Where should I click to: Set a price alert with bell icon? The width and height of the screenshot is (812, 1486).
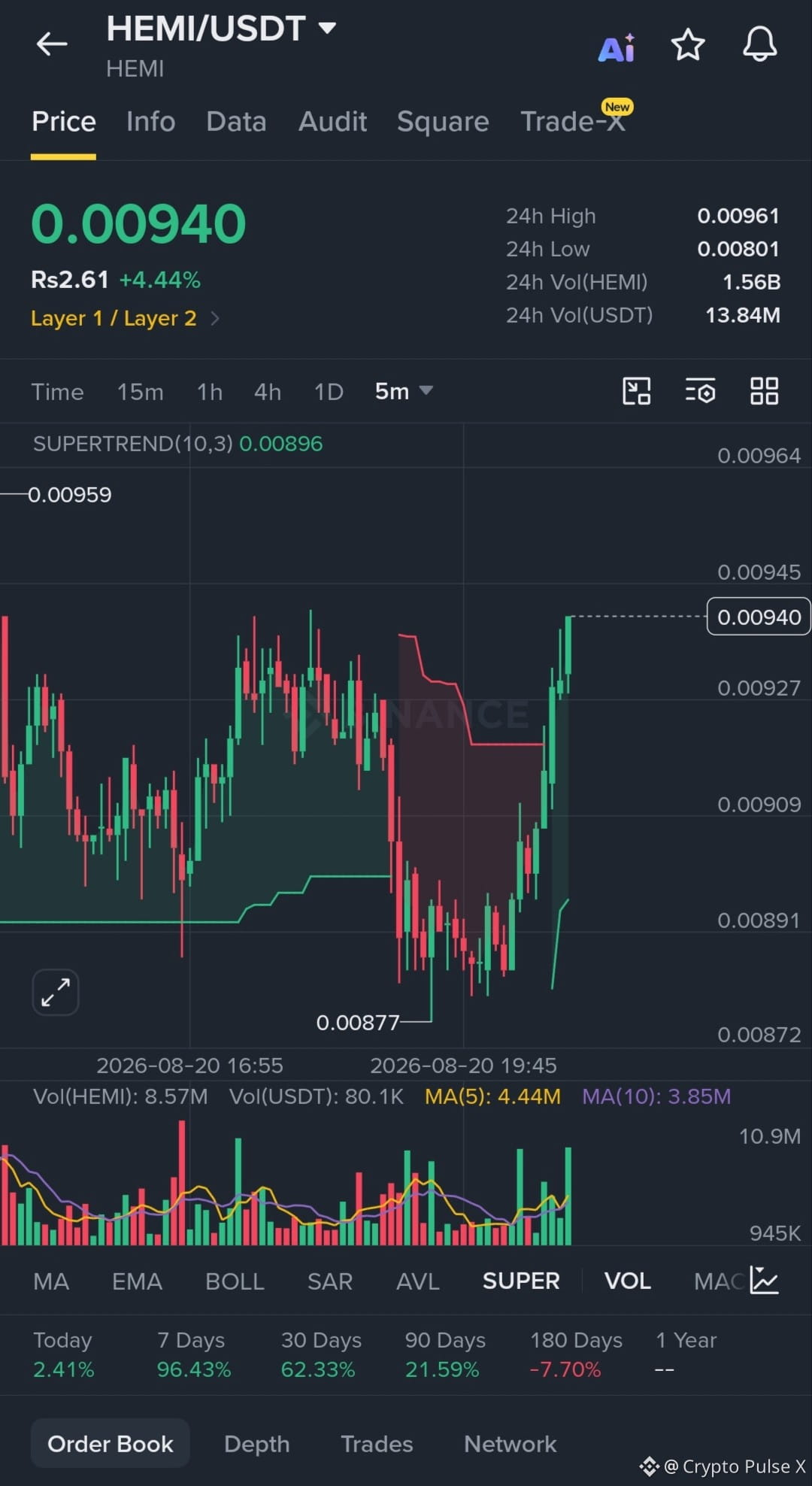tap(759, 44)
